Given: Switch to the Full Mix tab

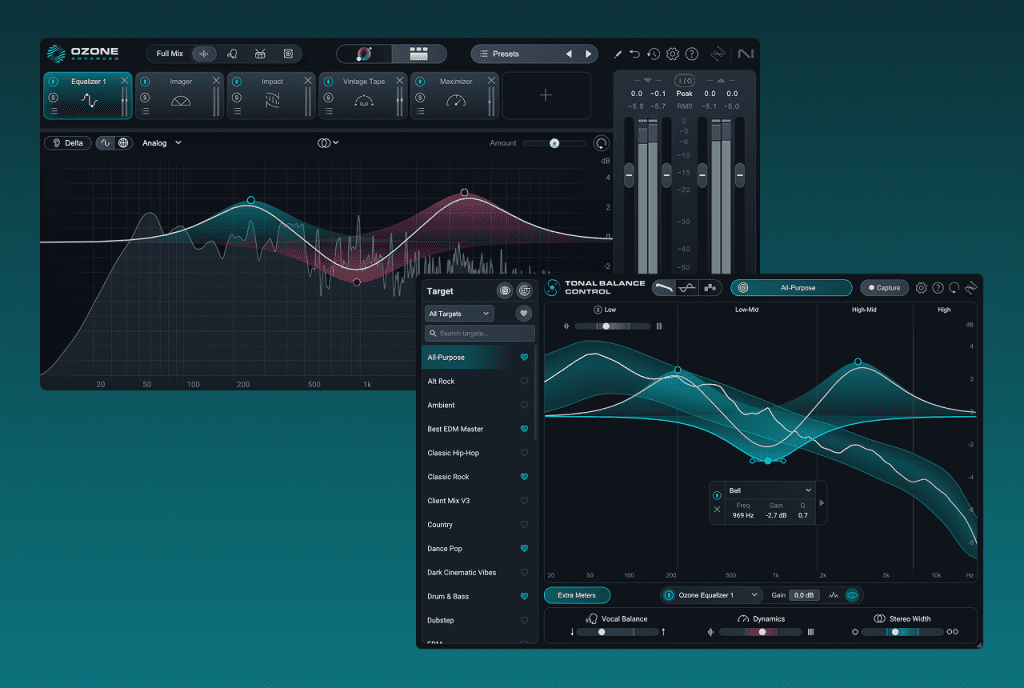Looking at the screenshot, I should (170, 53).
